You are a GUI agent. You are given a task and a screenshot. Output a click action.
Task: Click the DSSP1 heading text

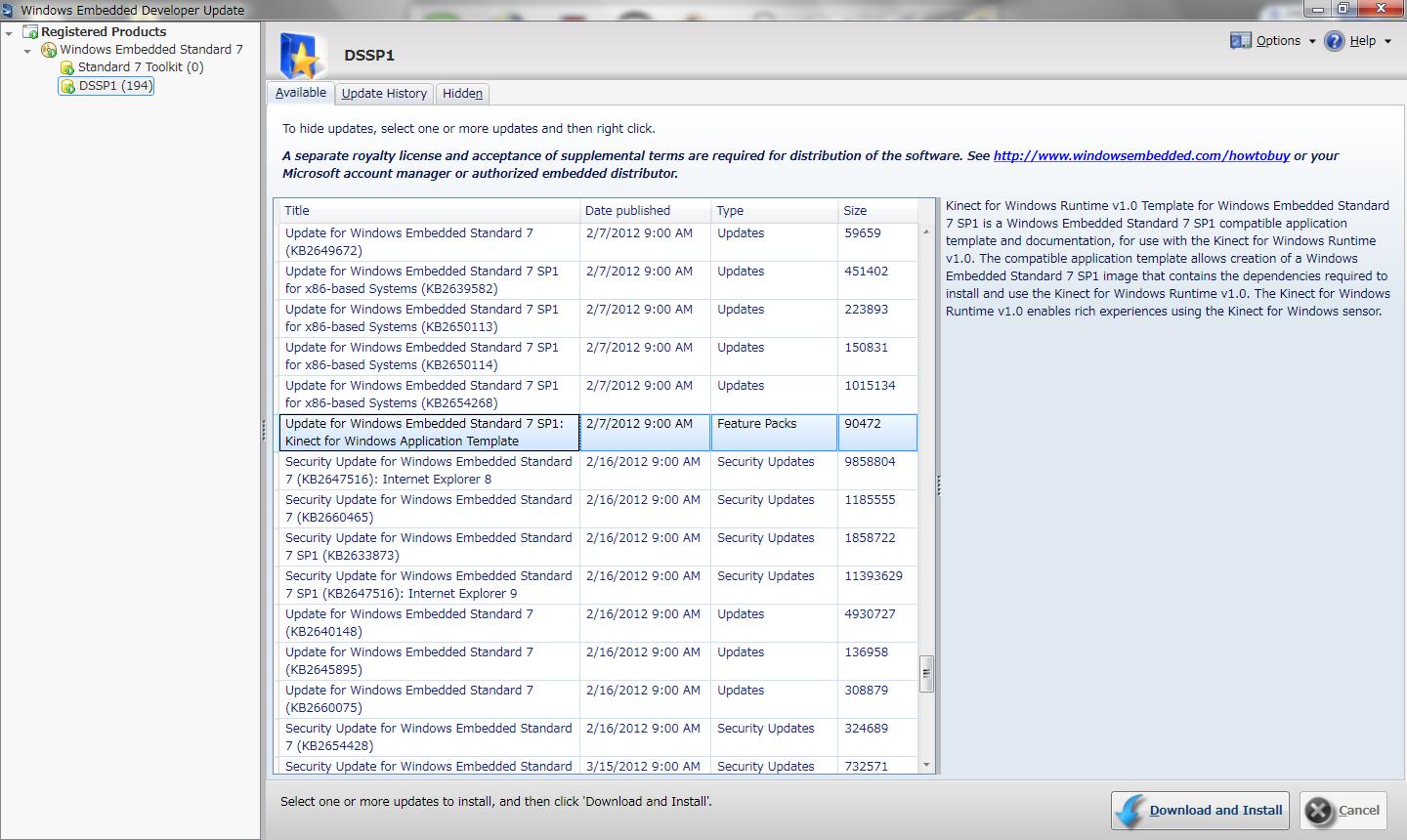369,56
